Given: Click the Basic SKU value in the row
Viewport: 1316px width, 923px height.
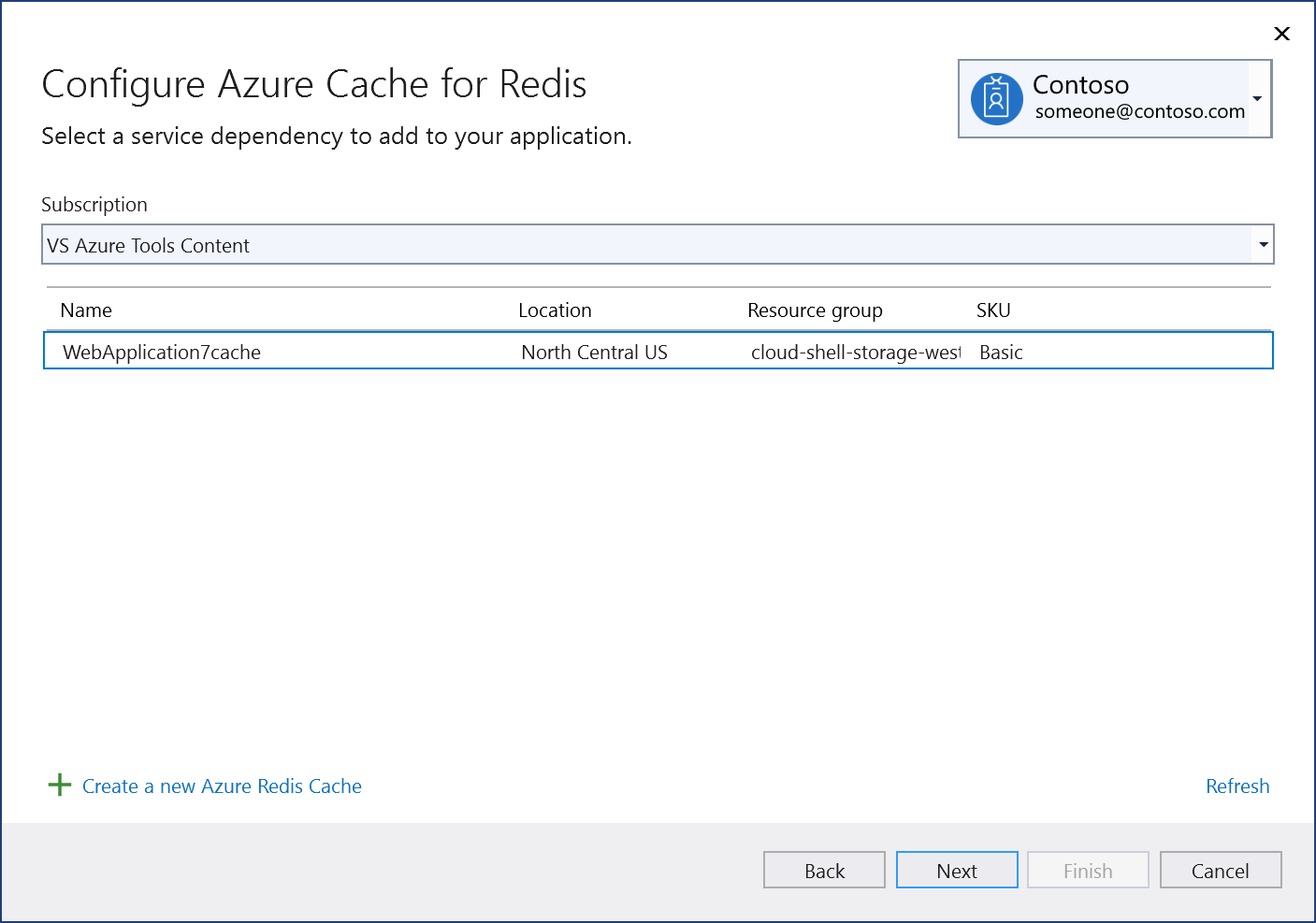Looking at the screenshot, I should 1000,352.
